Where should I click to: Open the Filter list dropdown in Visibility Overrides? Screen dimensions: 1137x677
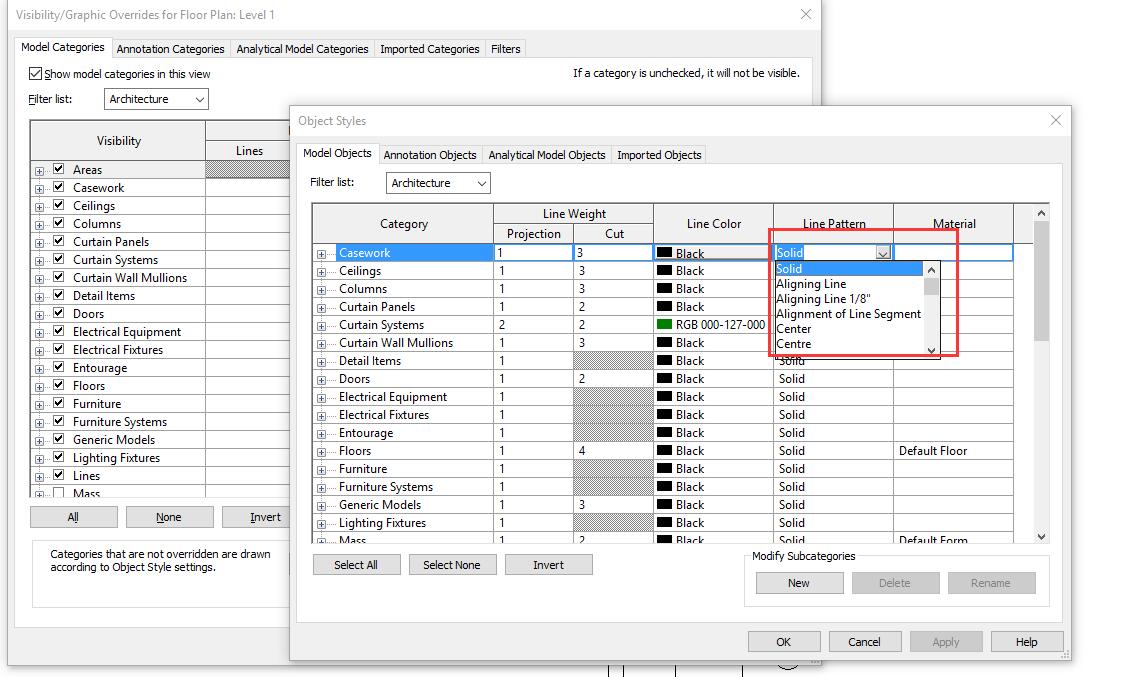pyautogui.click(x=155, y=99)
